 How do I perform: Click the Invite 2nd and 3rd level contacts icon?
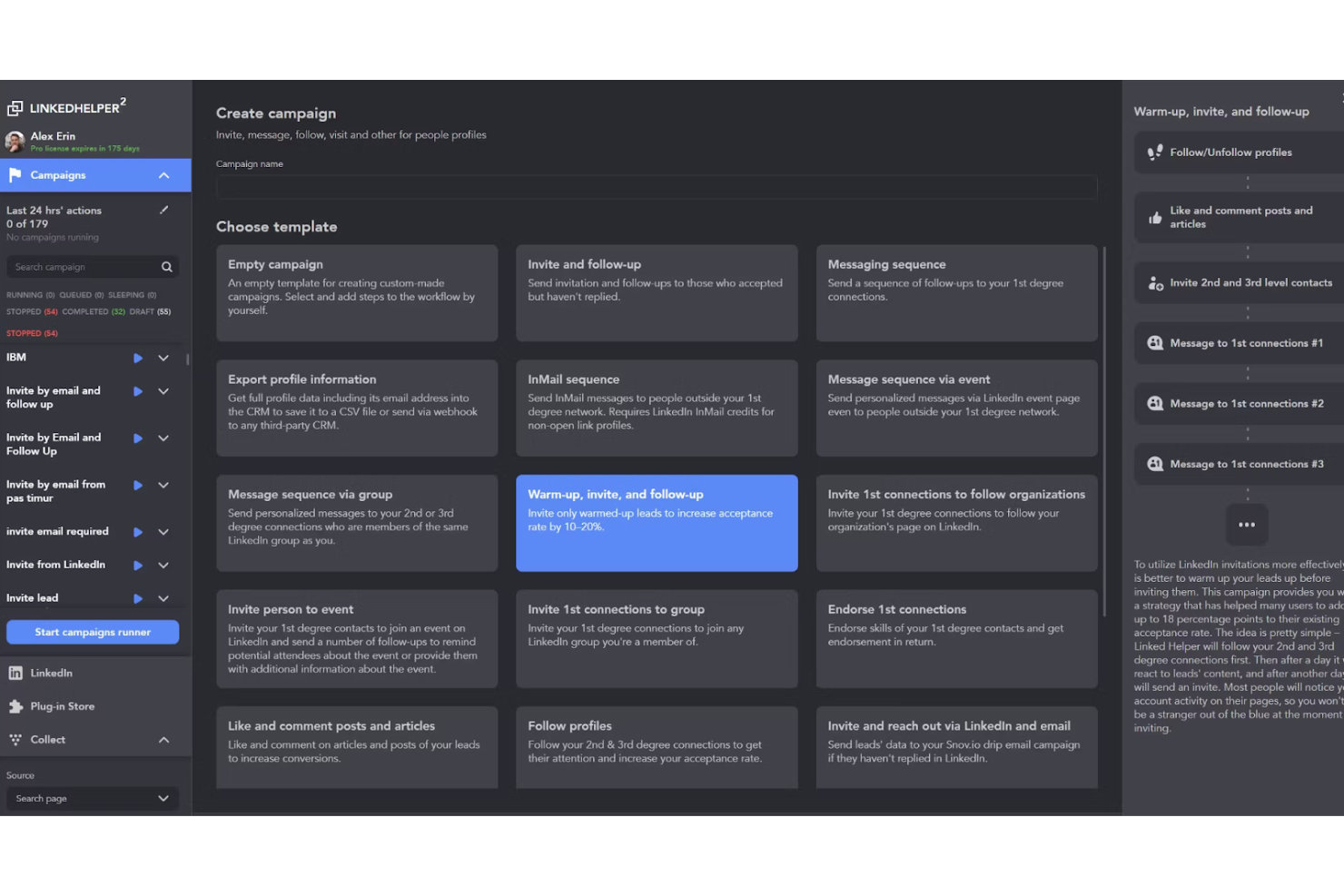pyautogui.click(x=1155, y=283)
